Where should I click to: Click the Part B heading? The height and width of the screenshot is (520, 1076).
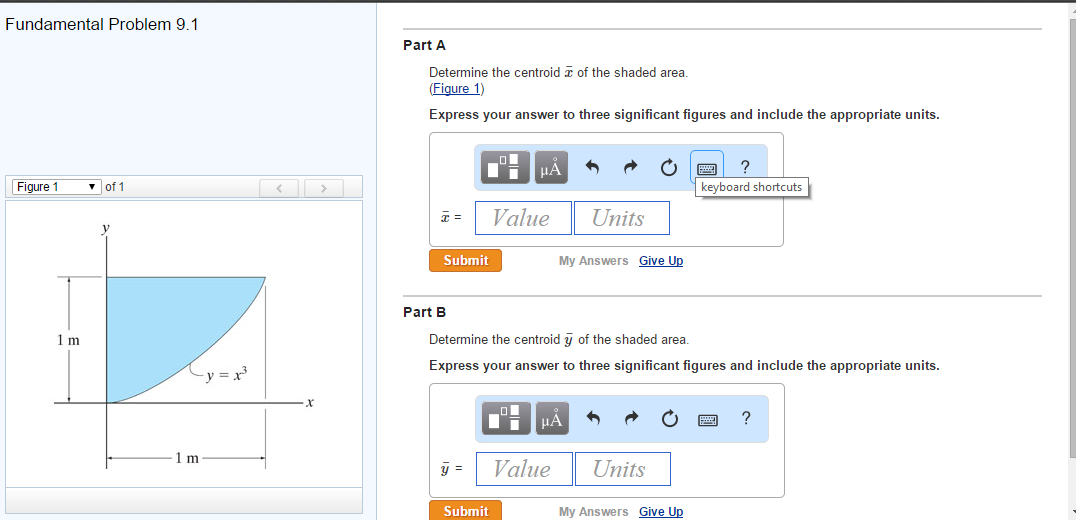[425, 312]
